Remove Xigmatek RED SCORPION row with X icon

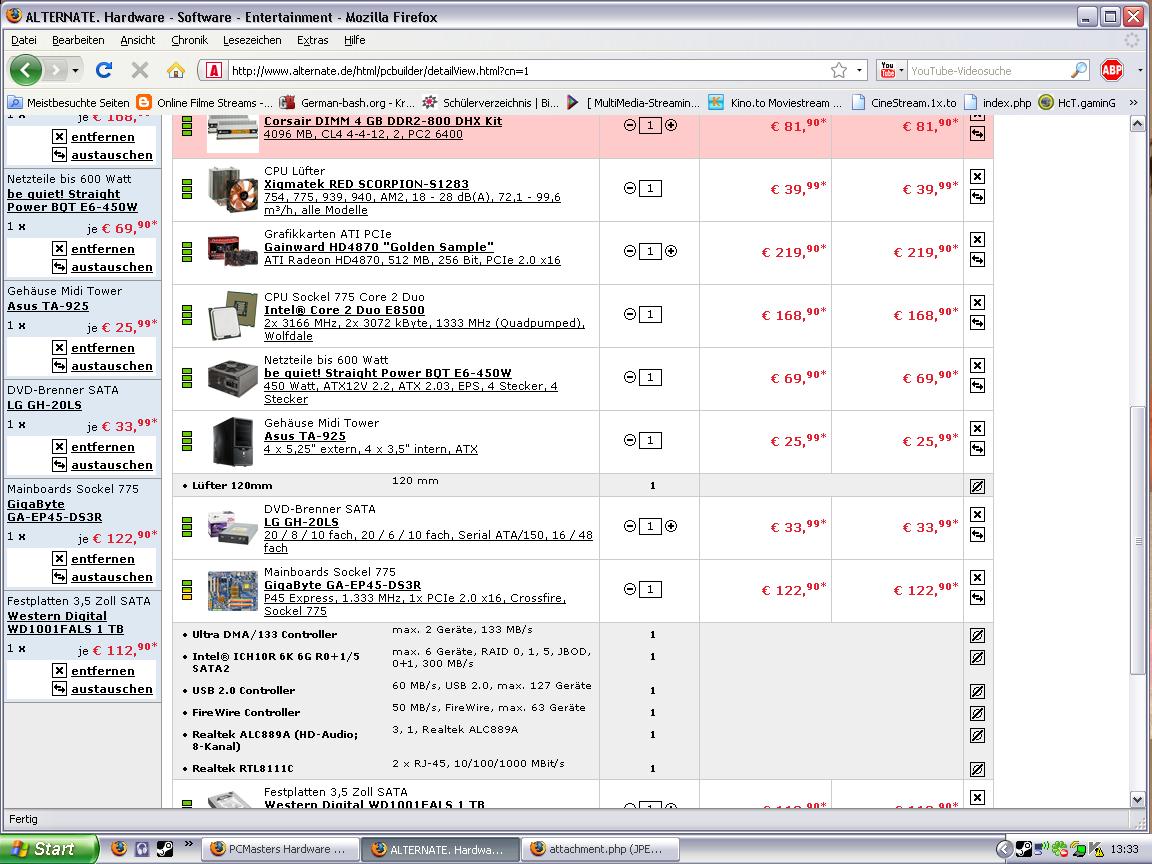point(977,176)
